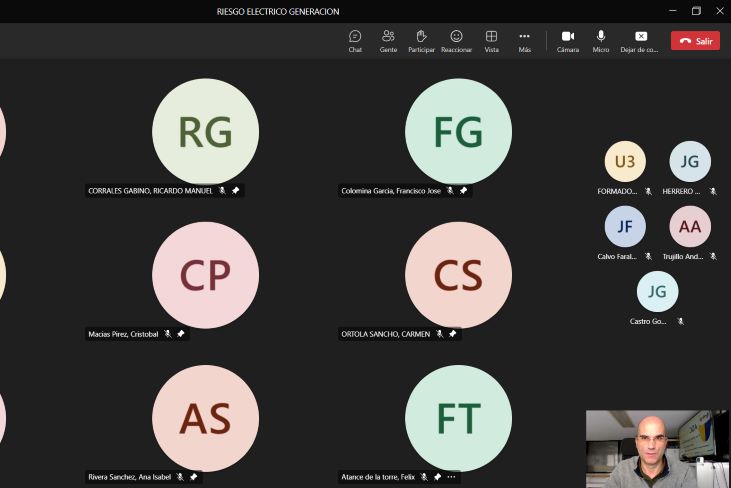Viewport: 731px width, 488px height.
Task: Select the CS avatar circle
Action: point(459,275)
